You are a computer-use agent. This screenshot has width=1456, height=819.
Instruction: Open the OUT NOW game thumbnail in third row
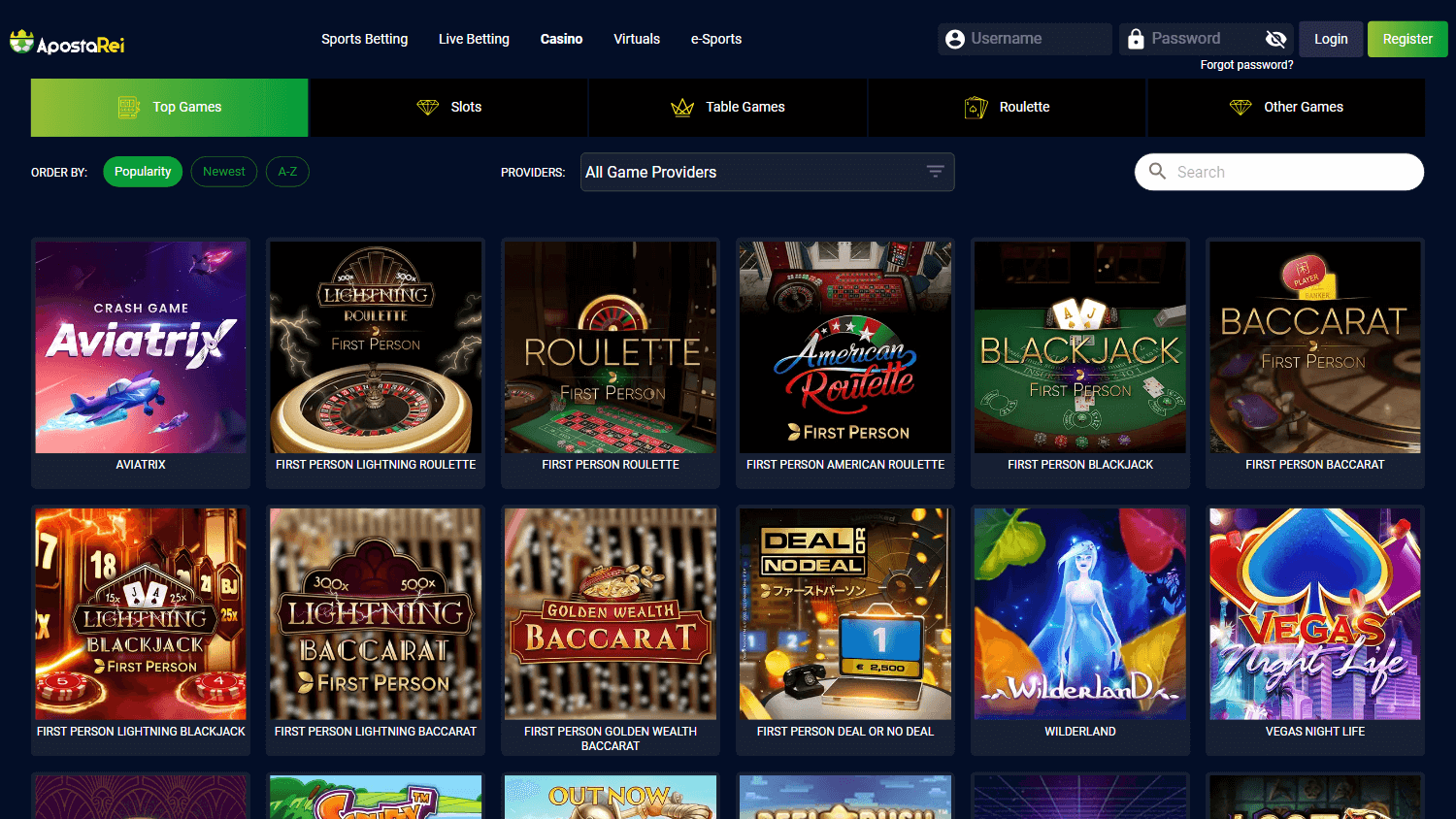611,797
